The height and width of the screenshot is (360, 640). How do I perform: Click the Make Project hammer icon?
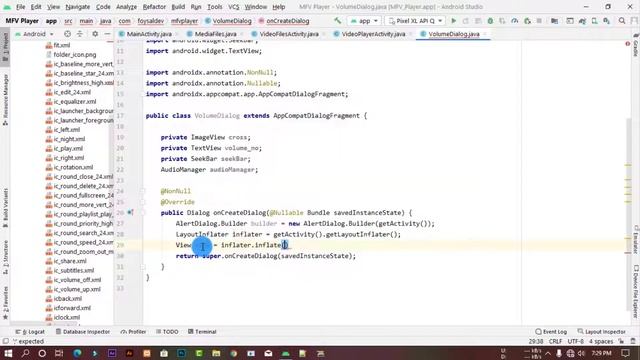pyautogui.click(x=338, y=20)
